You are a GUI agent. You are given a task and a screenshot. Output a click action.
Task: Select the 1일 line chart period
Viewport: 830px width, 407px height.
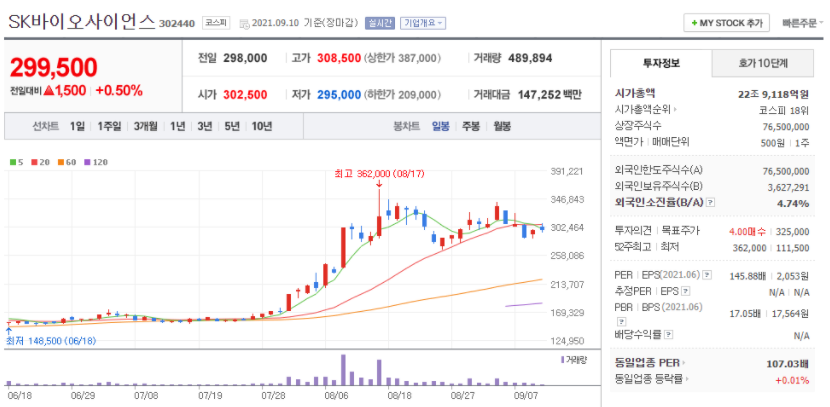(77, 126)
